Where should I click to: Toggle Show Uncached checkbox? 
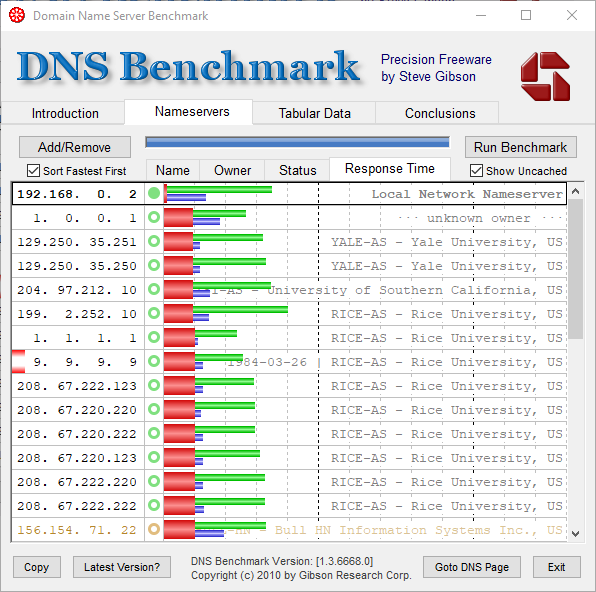tap(476, 171)
